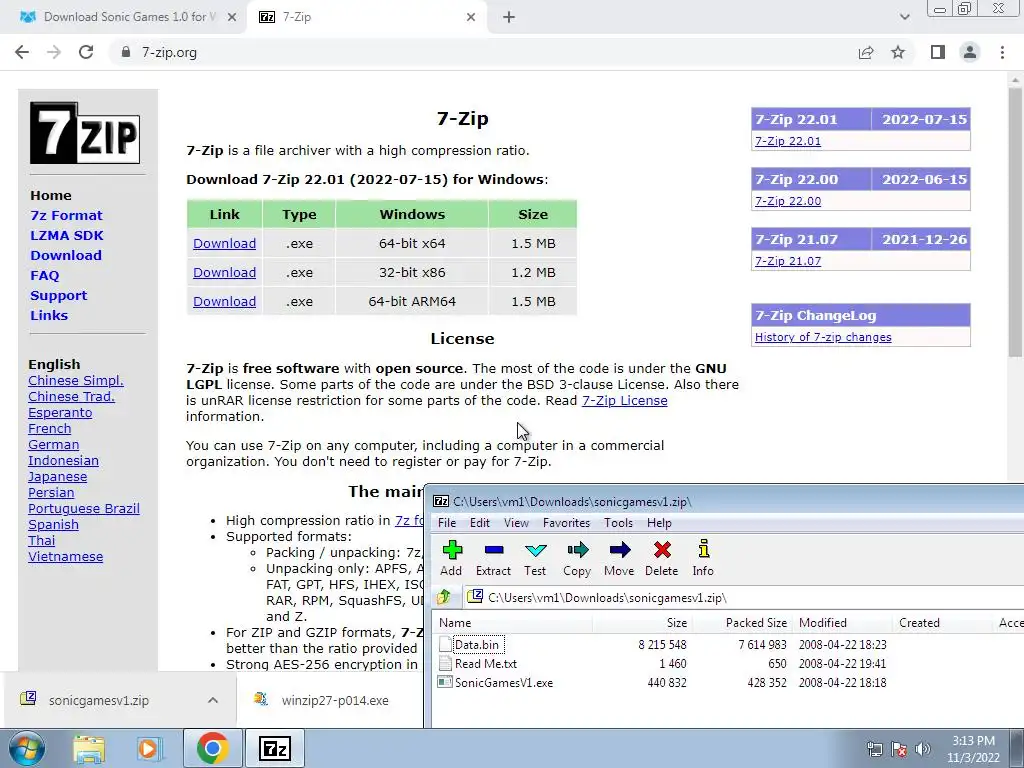Open a new browser tab
1024x768 pixels.
pyautogui.click(x=509, y=17)
